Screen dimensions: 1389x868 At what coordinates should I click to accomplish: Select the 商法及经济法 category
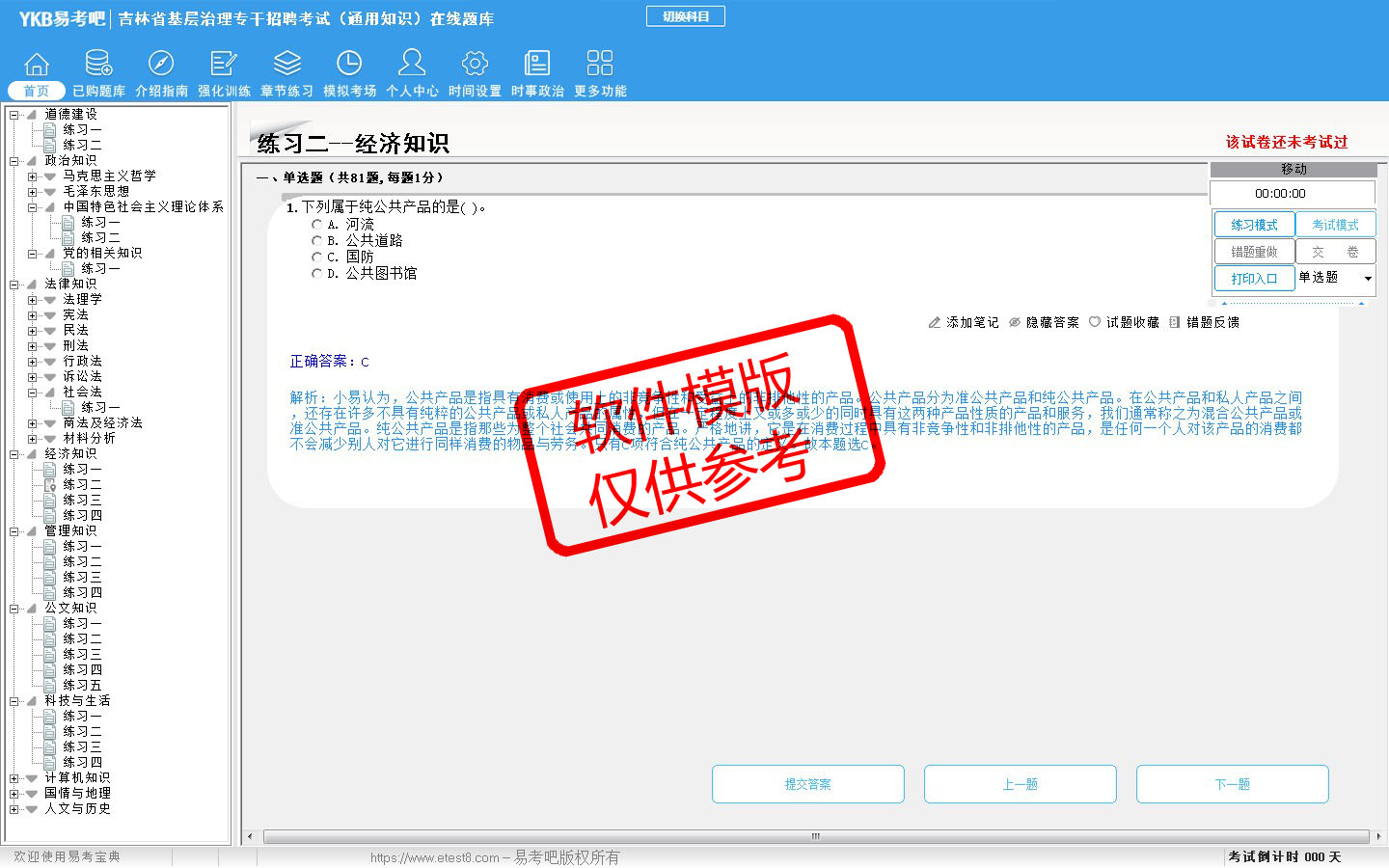pyautogui.click(x=102, y=422)
